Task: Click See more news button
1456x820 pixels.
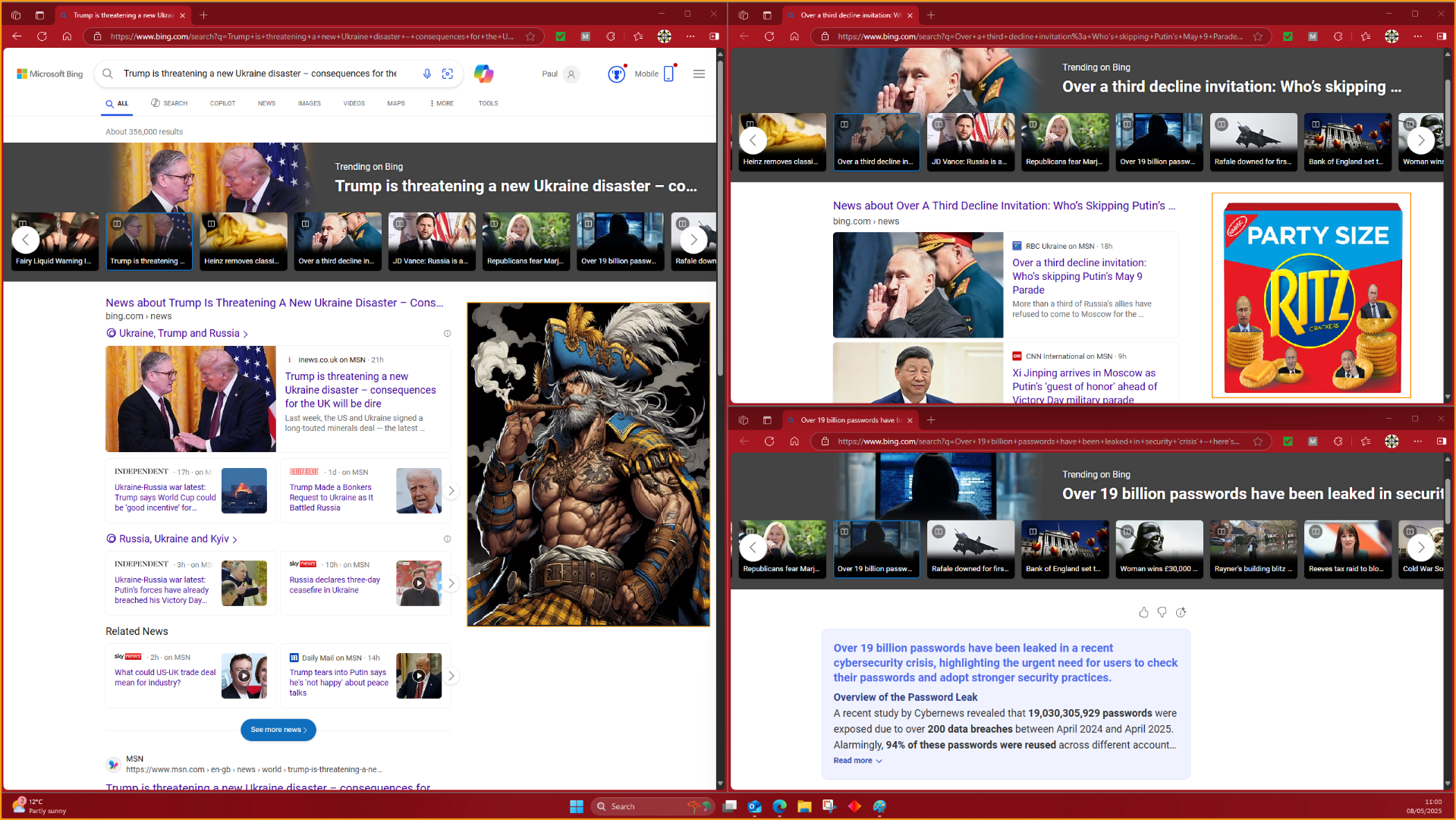Action: pyautogui.click(x=278, y=730)
